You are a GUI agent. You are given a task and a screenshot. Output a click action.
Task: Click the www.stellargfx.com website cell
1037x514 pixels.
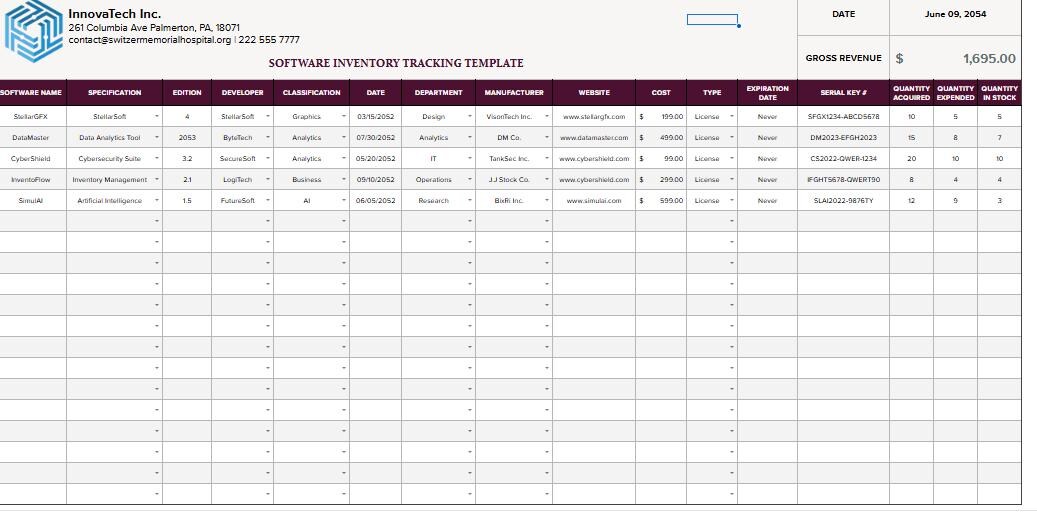(594, 116)
